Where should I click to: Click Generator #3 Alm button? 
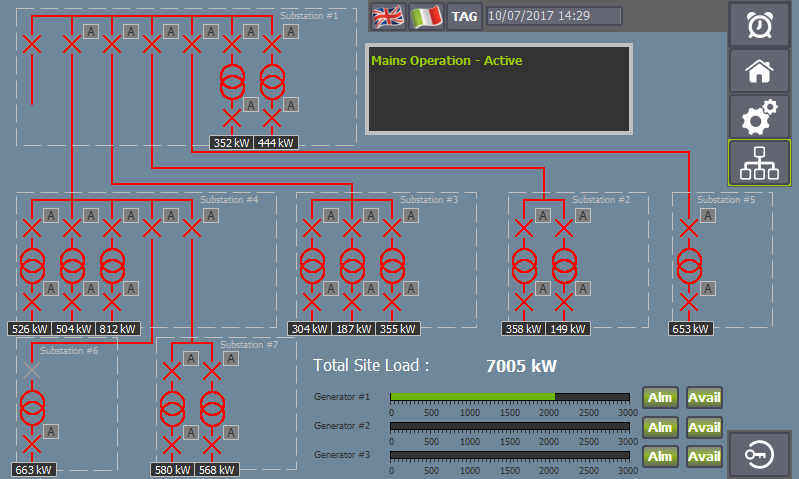click(x=660, y=456)
